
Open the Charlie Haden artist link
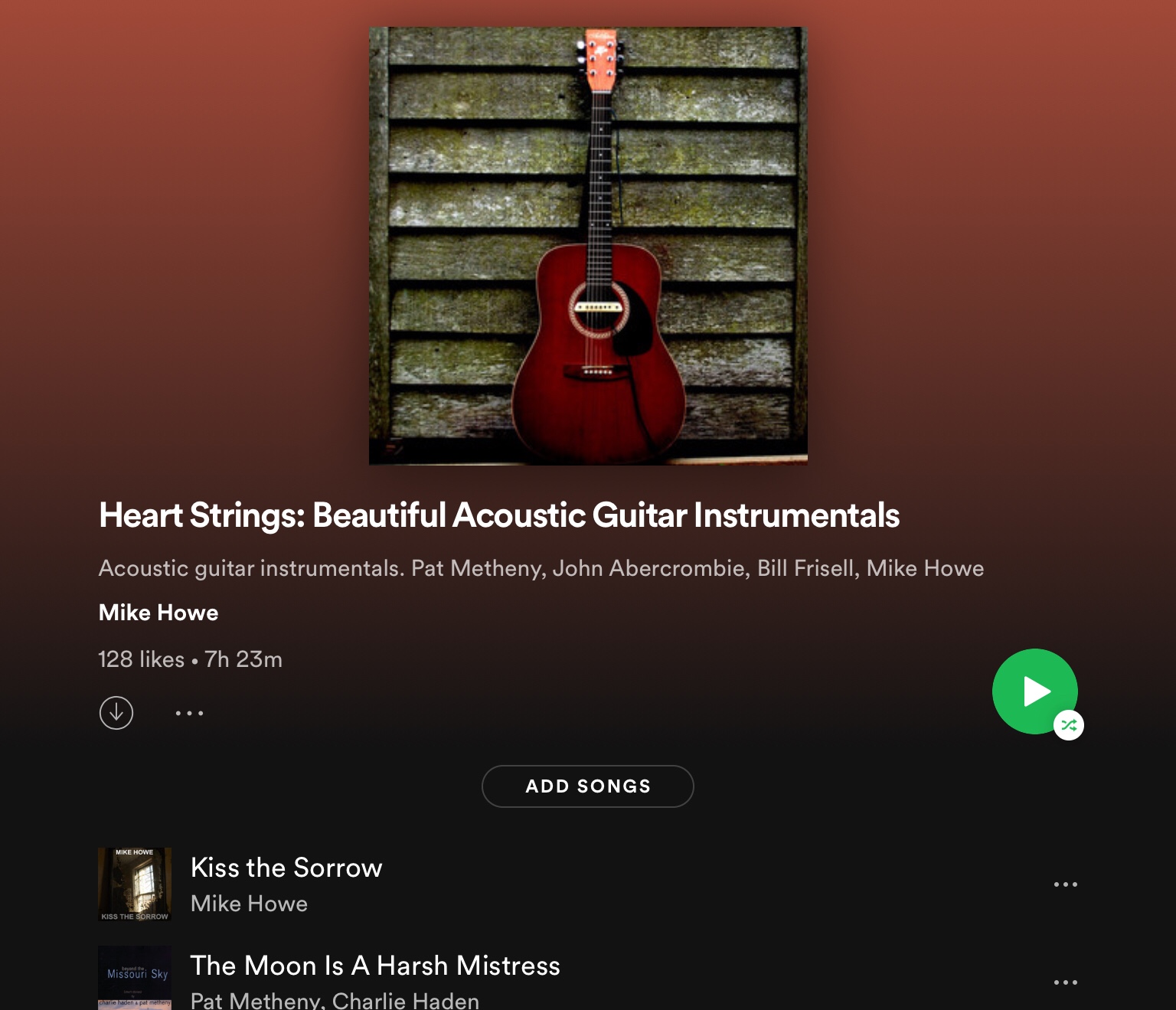[406, 1000]
